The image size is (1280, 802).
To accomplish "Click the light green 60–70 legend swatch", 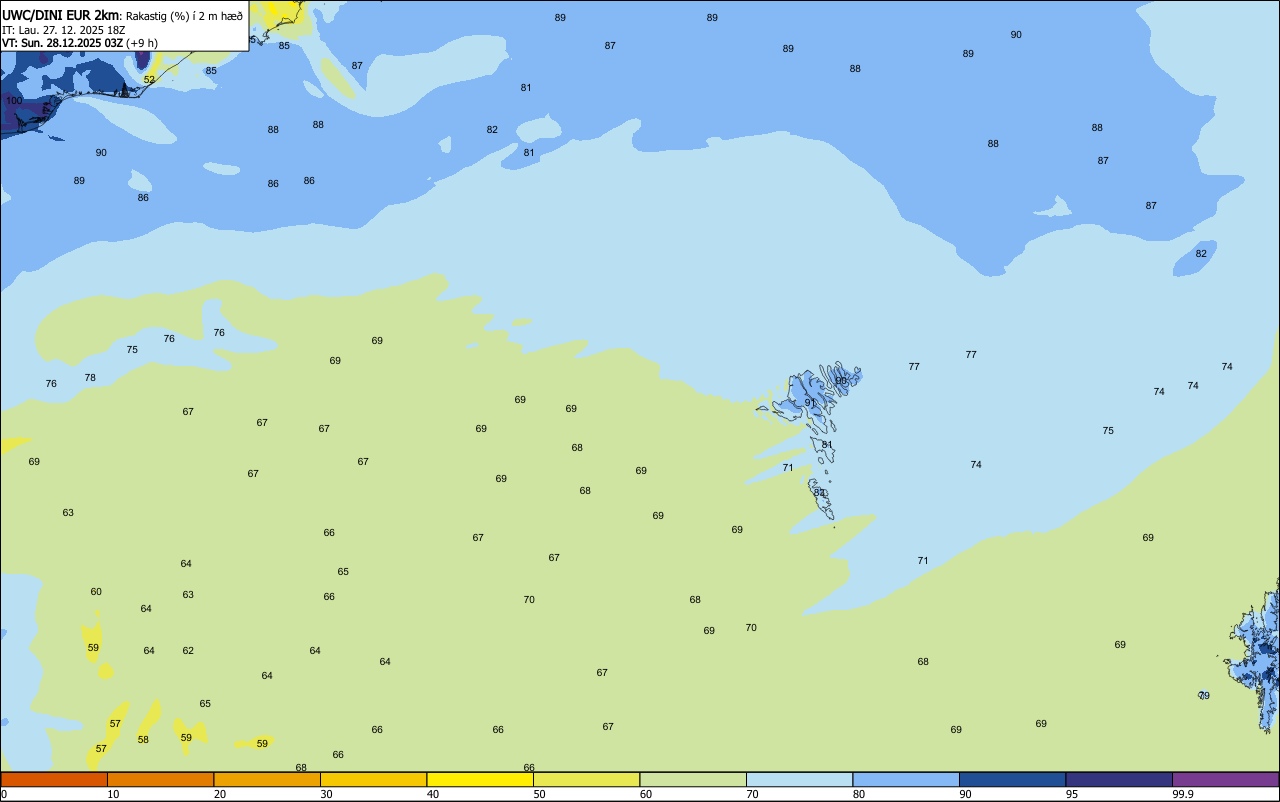I will click(x=693, y=779).
